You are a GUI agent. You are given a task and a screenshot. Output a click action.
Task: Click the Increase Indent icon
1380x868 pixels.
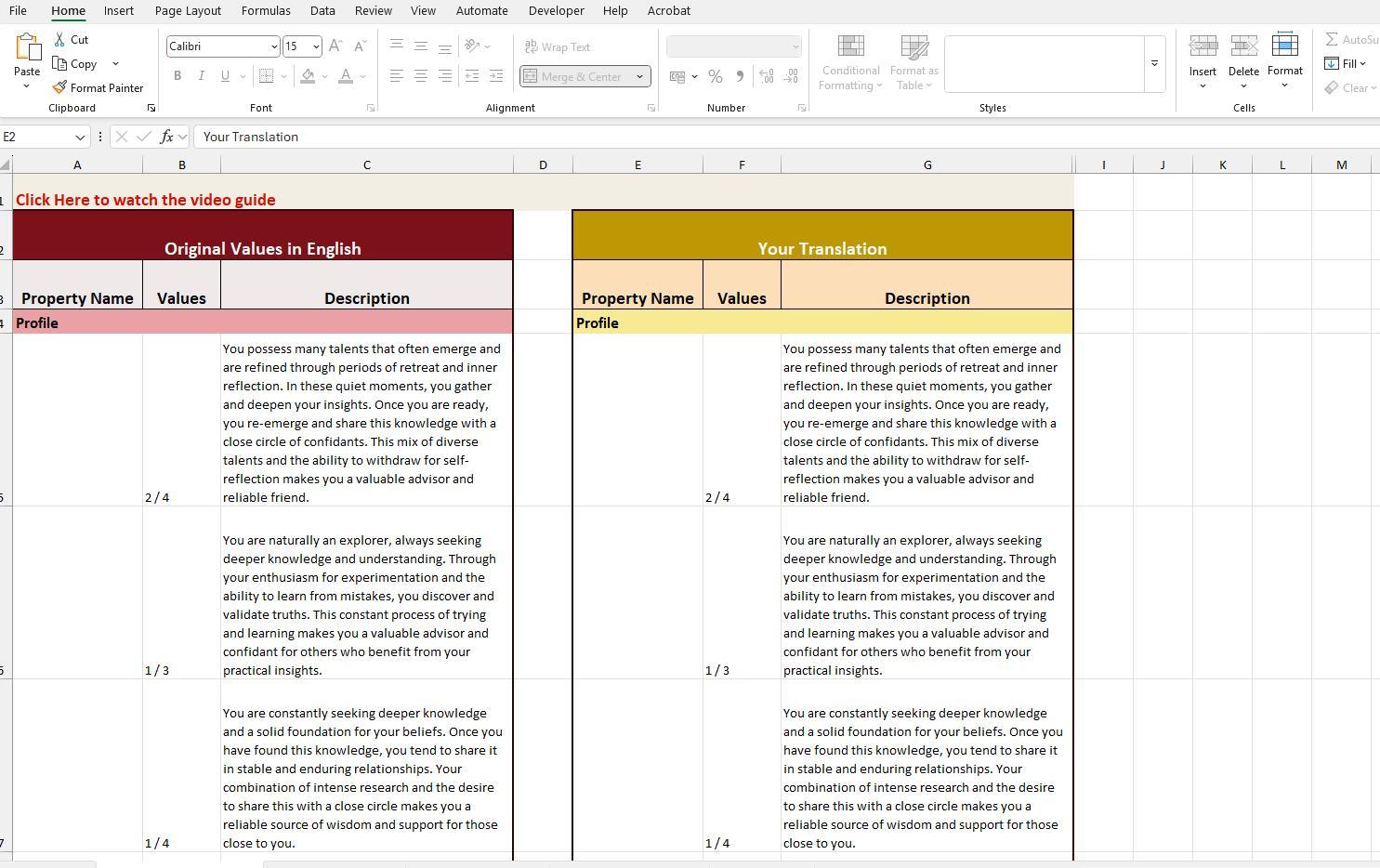[496, 76]
